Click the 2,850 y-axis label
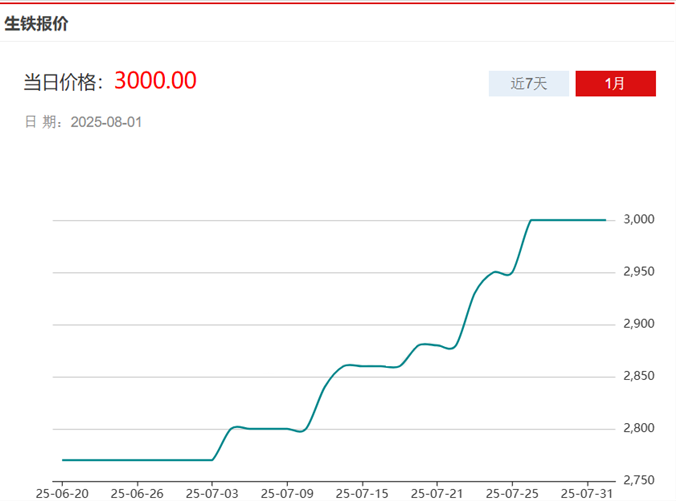This screenshot has width=680, height=501. [x=639, y=376]
